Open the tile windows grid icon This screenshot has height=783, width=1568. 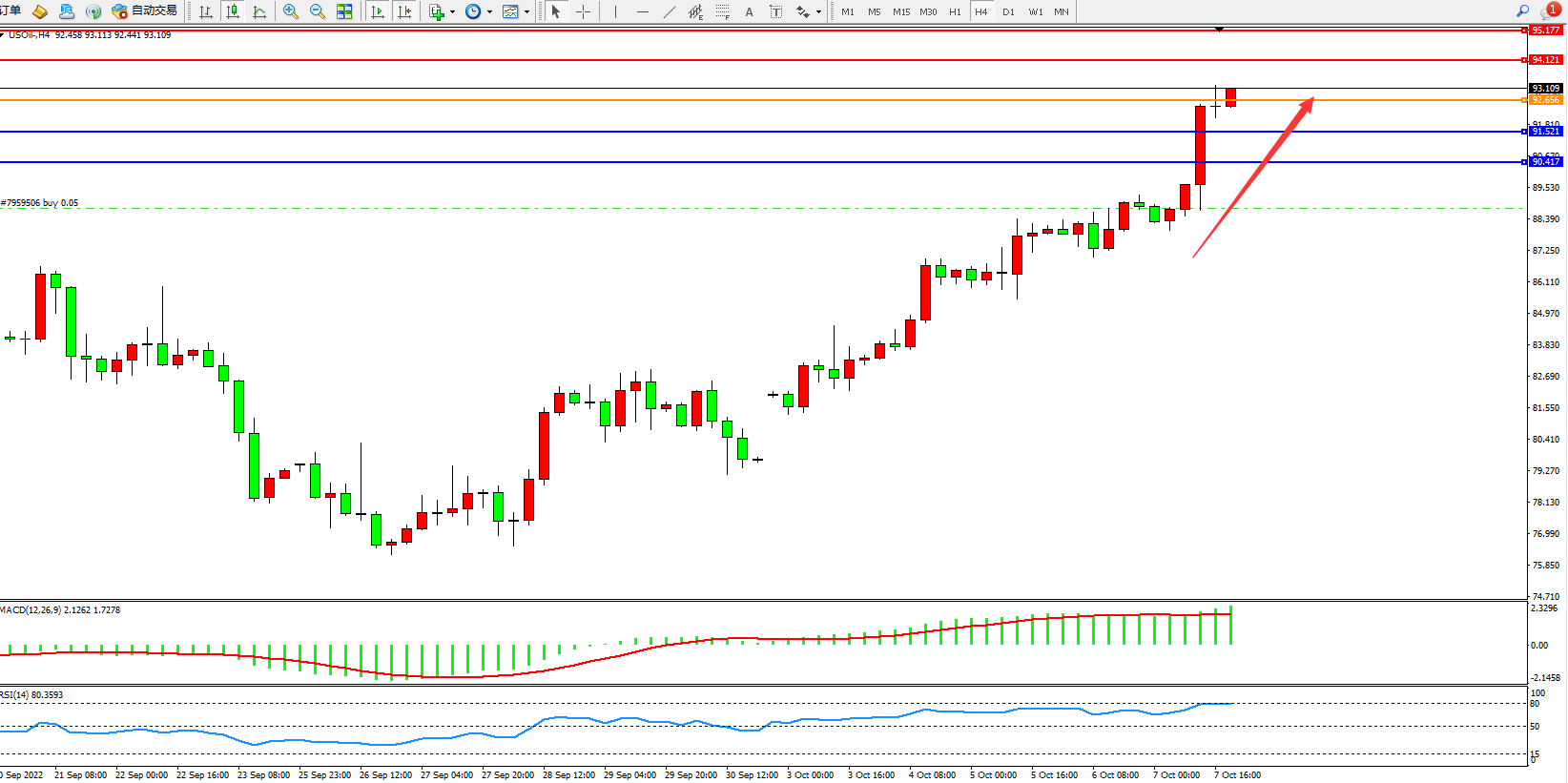point(344,11)
